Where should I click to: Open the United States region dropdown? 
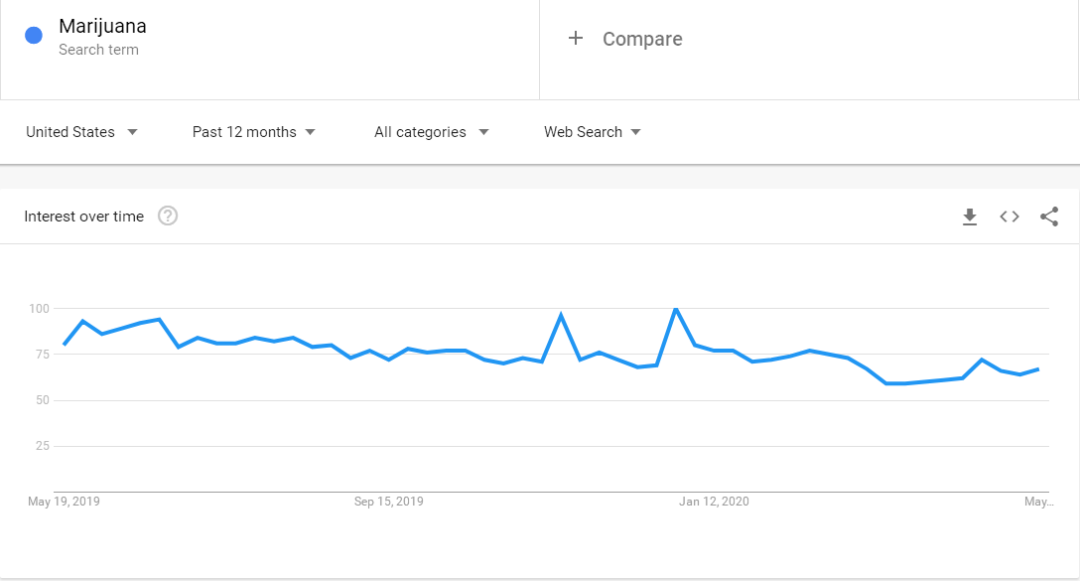tap(82, 132)
